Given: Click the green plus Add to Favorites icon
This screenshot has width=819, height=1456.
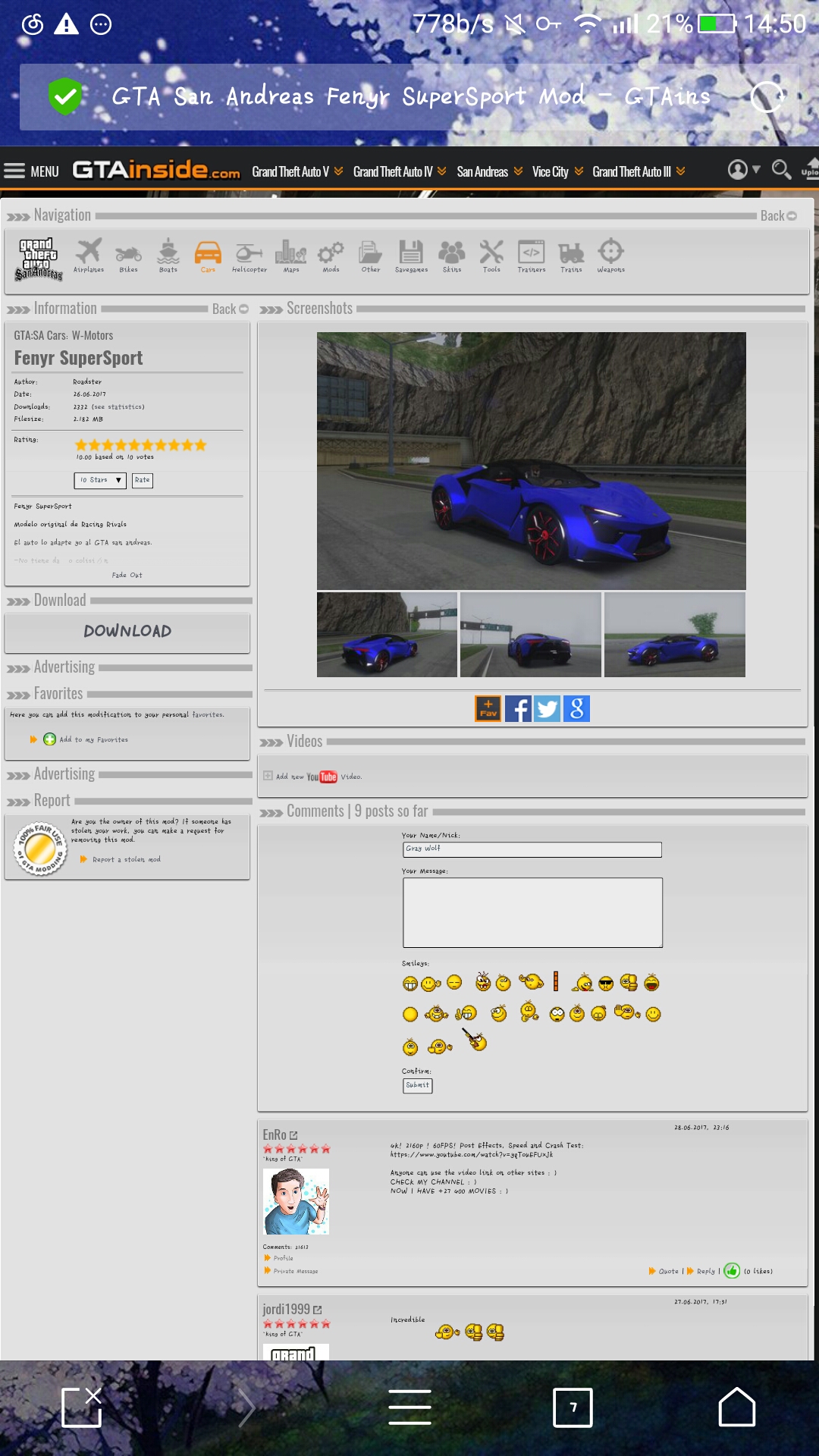Looking at the screenshot, I should click(49, 739).
